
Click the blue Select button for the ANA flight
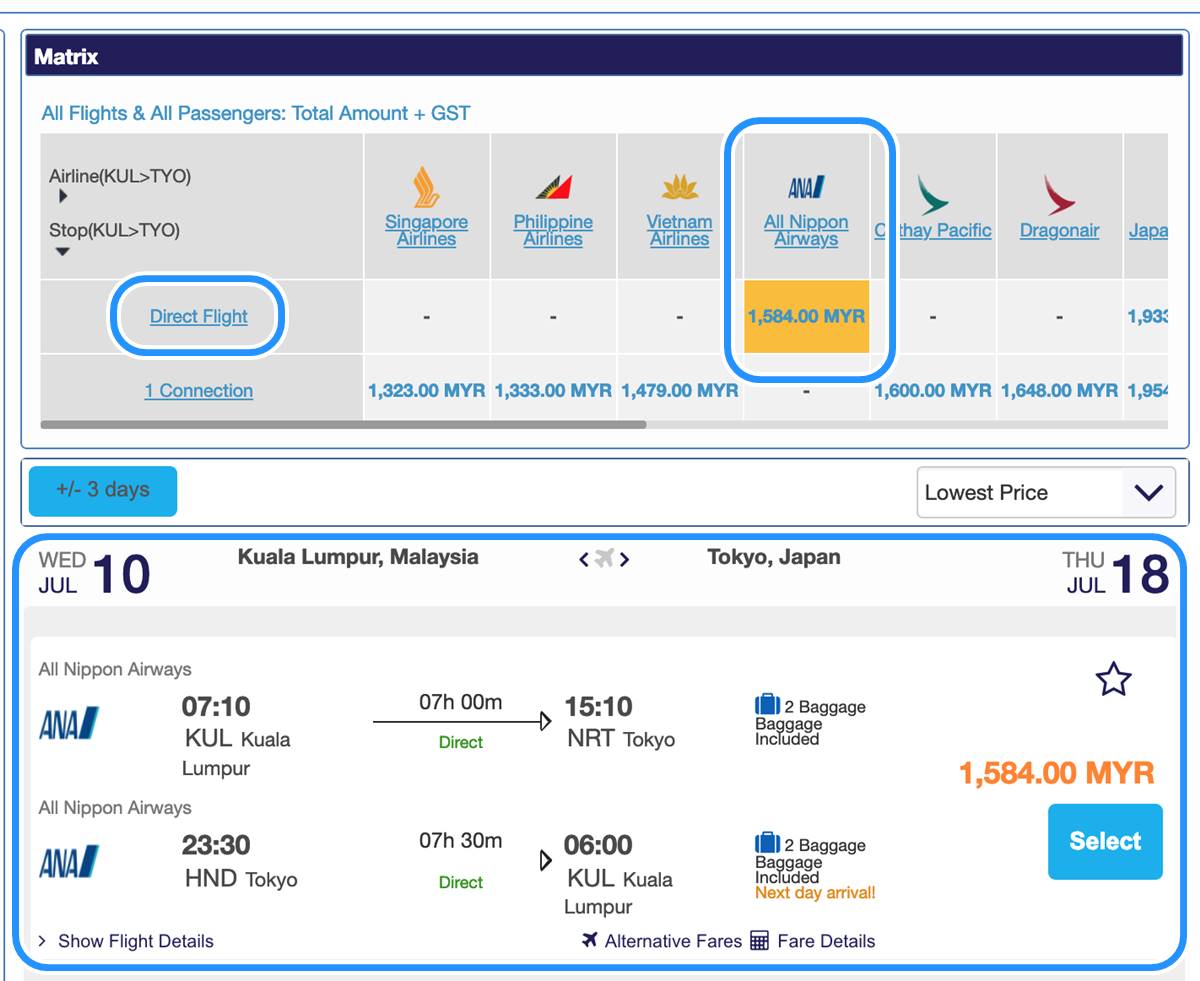click(x=1105, y=841)
